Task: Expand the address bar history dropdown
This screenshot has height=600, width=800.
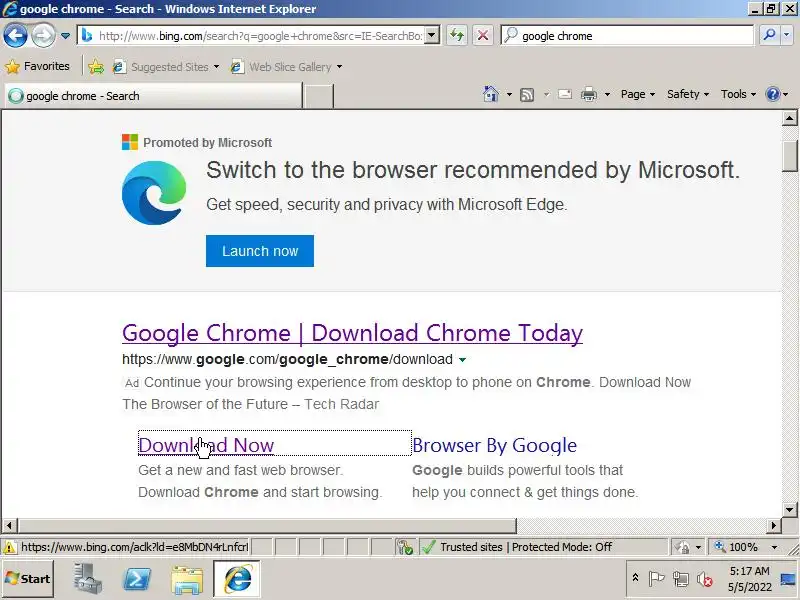Action: pyautogui.click(x=432, y=36)
